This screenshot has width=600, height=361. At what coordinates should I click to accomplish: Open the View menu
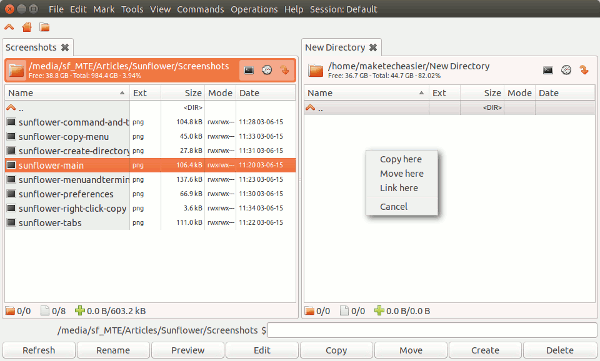click(x=160, y=9)
